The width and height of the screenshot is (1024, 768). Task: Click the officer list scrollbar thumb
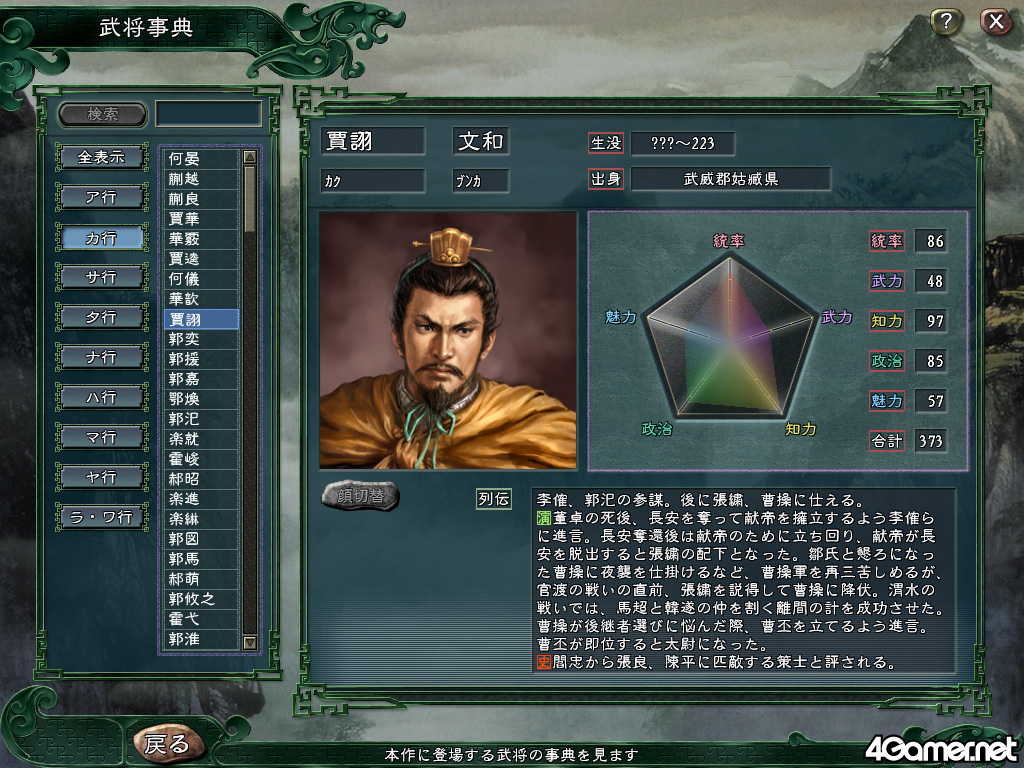249,199
